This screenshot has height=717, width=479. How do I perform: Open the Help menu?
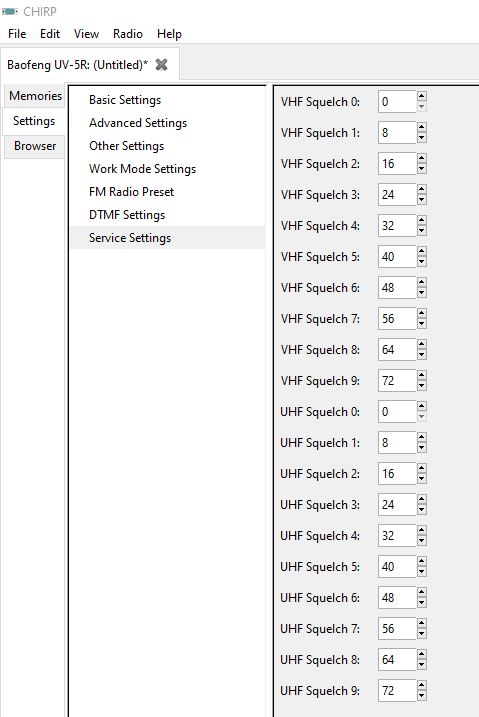169,34
